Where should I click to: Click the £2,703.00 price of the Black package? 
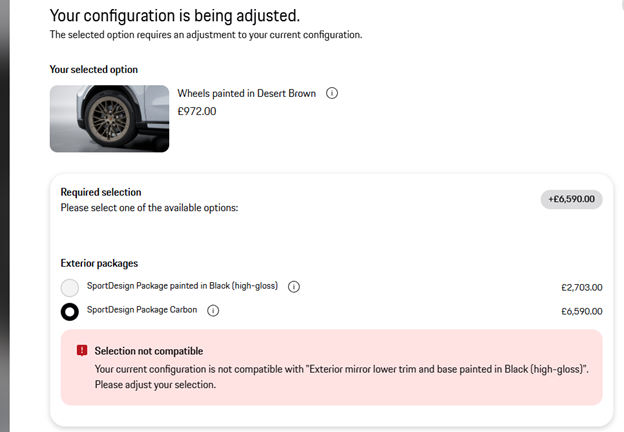pyautogui.click(x=582, y=287)
